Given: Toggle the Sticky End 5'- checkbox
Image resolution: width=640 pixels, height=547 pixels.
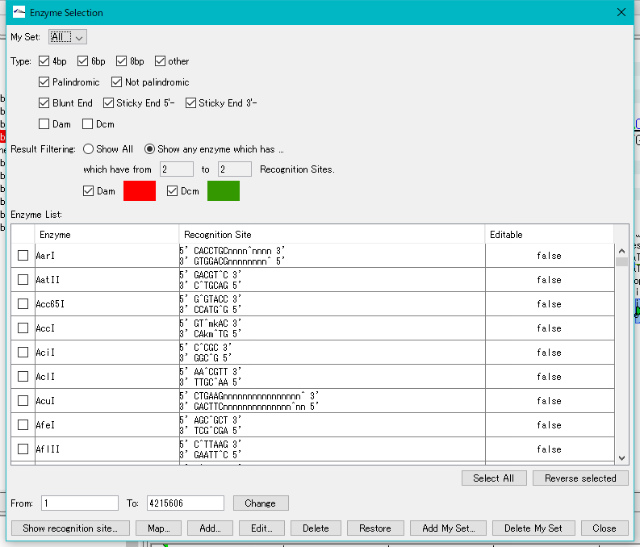Looking at the screenshot, I should (x=108, y=103).
